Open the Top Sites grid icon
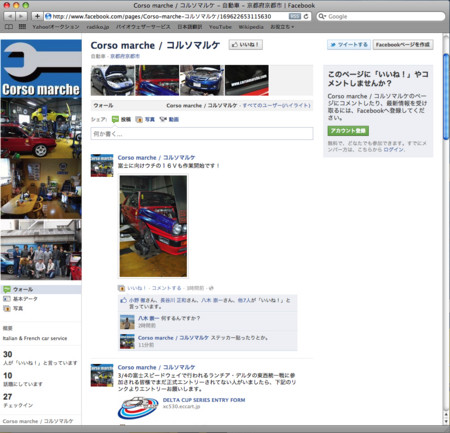 coord(22,27)
